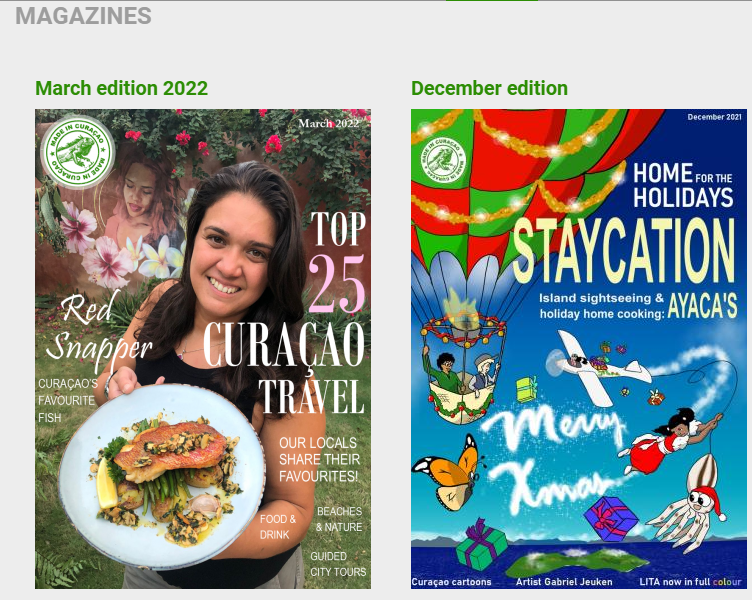Click the December 2021 magazine cover
Screen dimensions: 752x600
click(x=579, y=349)
